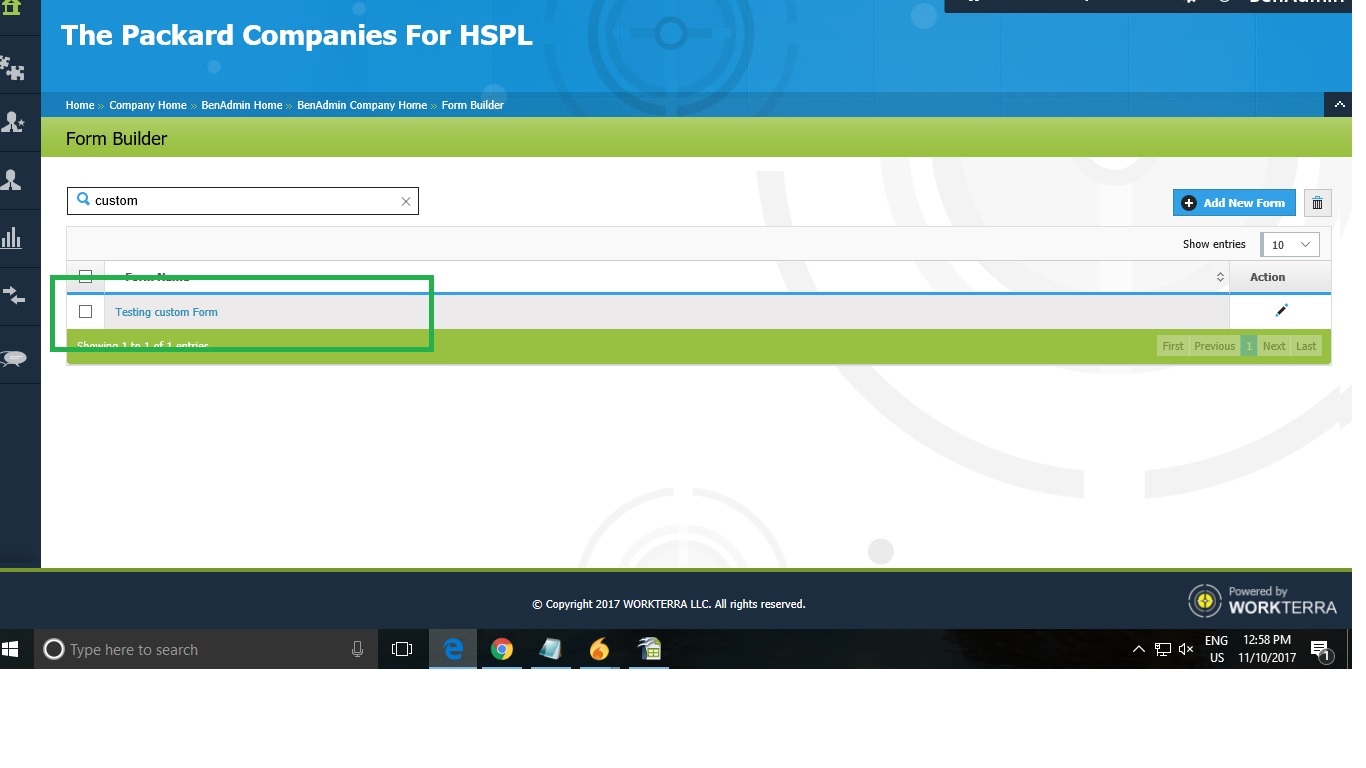
Task: Focus the form search input field
Action: [243, 201]
